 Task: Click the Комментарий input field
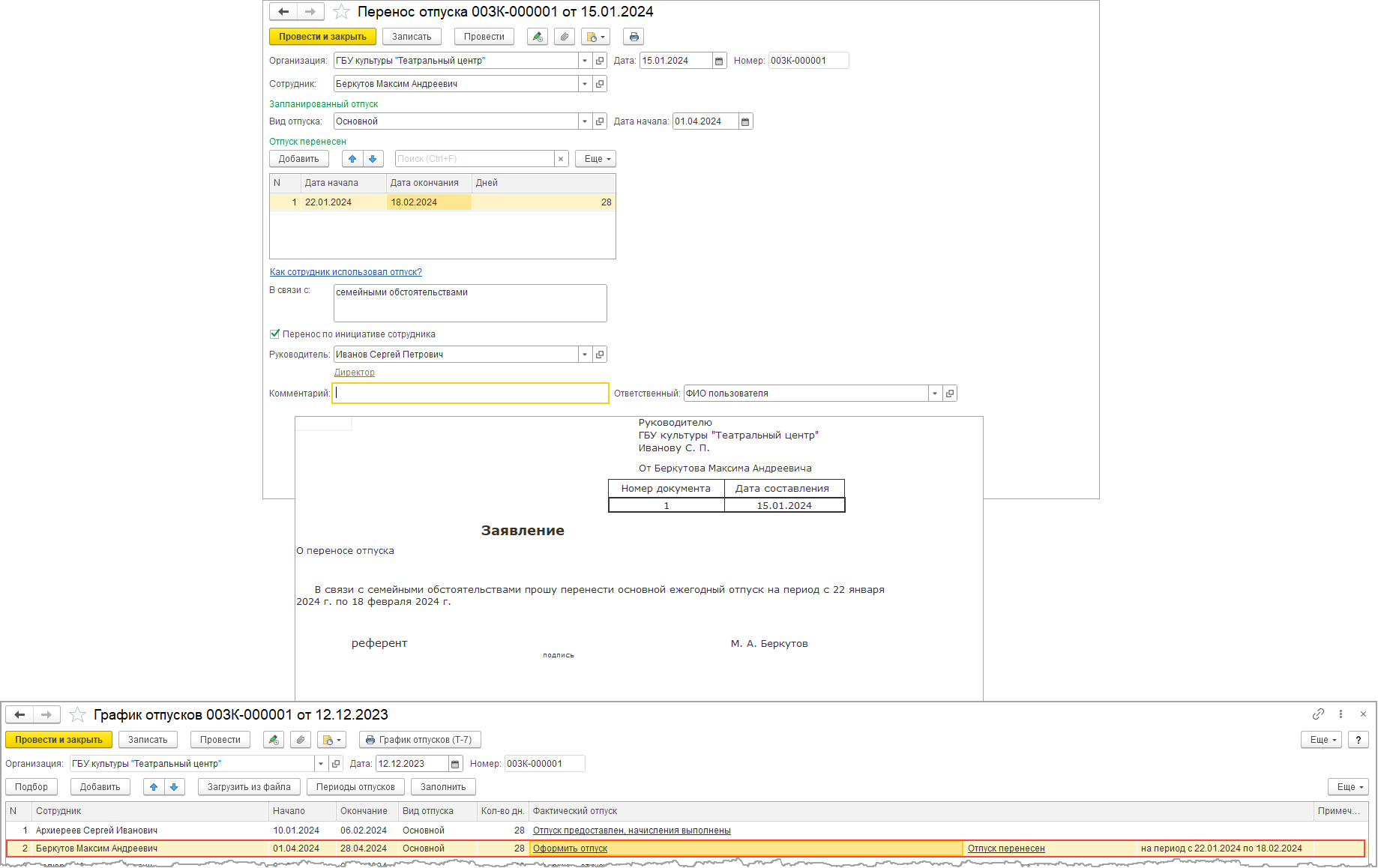[470, 394]
